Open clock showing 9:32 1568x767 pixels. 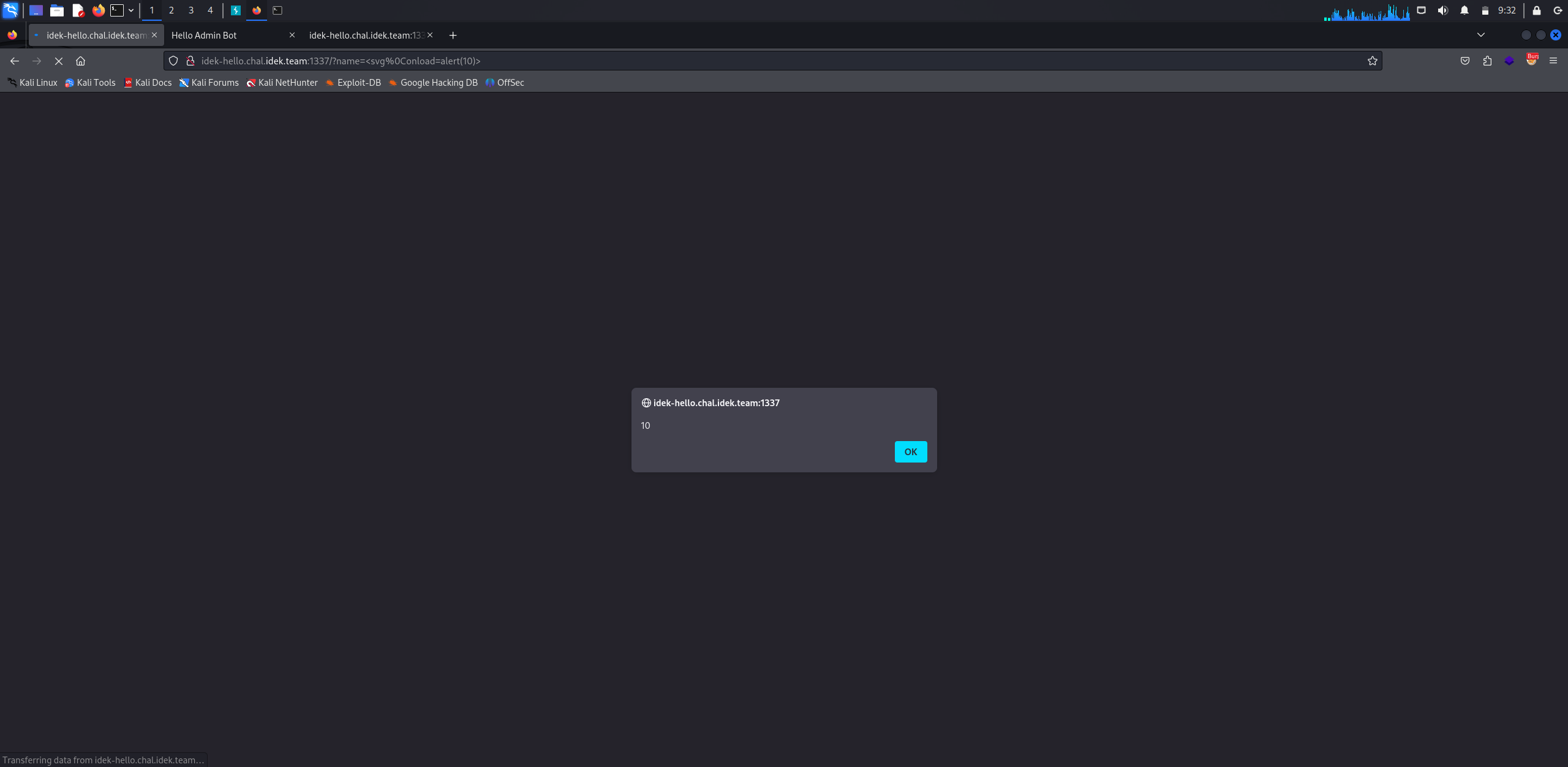[x=1507, y=10]
